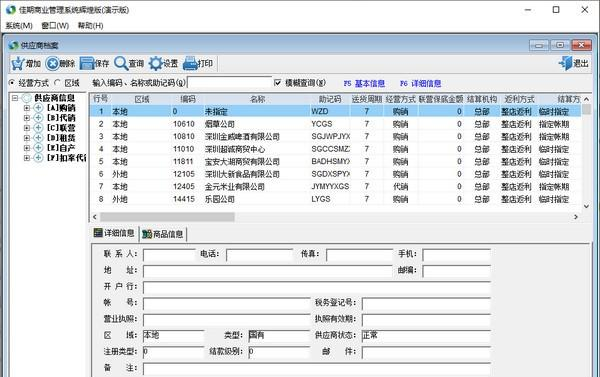Expand the [A]购销 tree branch
The height and width of the screenshot is (377, 600).
click(x=26, y=108)
